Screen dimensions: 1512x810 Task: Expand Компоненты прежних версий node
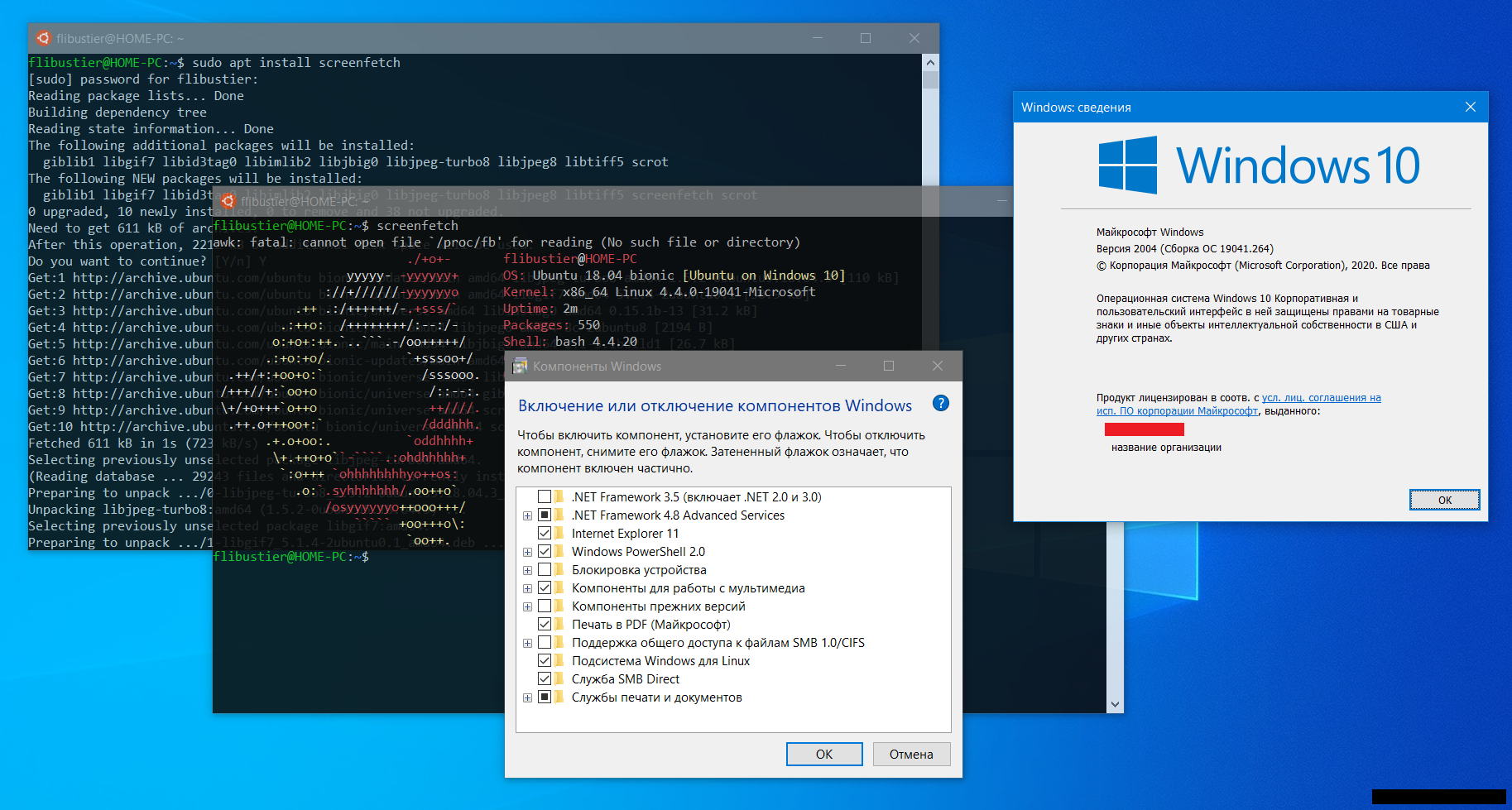tap(527, 606)
